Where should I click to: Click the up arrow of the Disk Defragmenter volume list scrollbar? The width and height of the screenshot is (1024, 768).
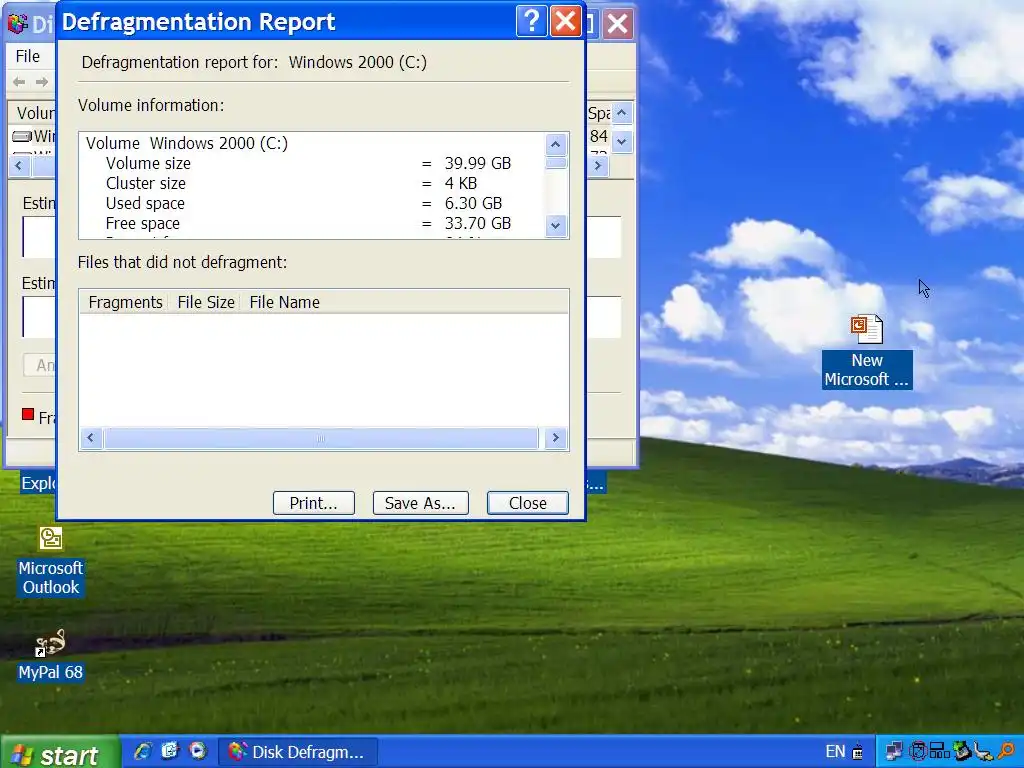point(622,113)
